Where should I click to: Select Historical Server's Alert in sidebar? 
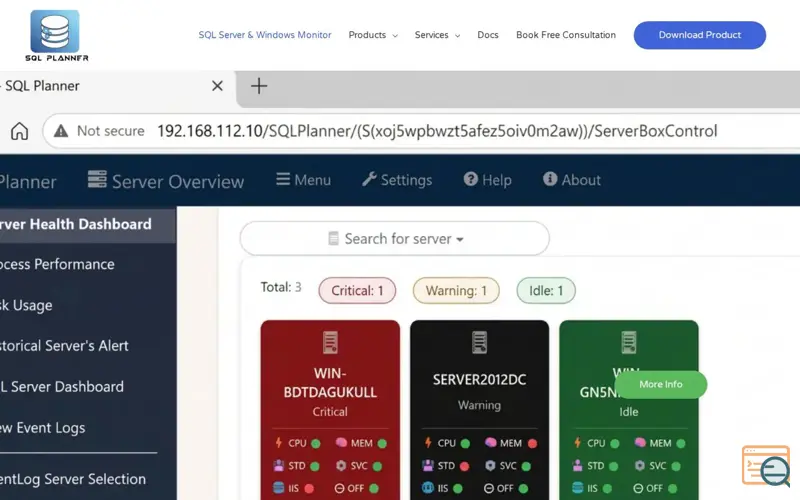point(64,346)
